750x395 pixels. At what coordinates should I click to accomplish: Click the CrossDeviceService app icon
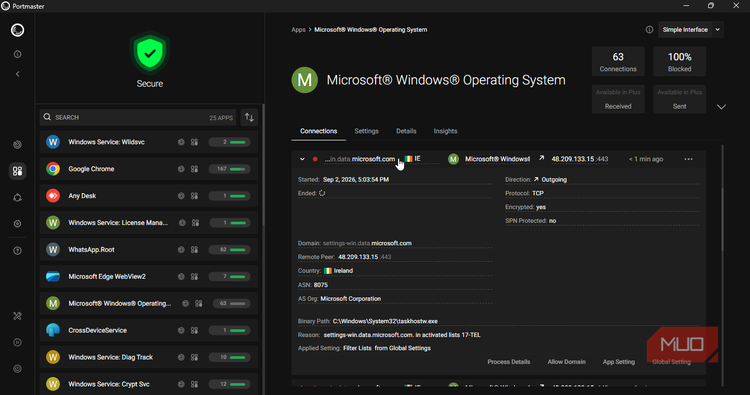coord(53,330)
